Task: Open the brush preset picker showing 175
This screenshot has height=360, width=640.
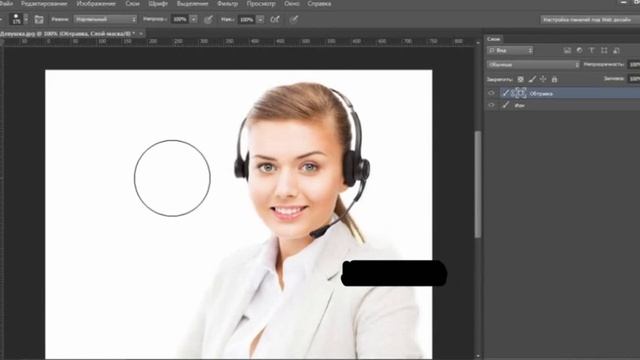Action: pyautogui.click(x=16, y=19)
